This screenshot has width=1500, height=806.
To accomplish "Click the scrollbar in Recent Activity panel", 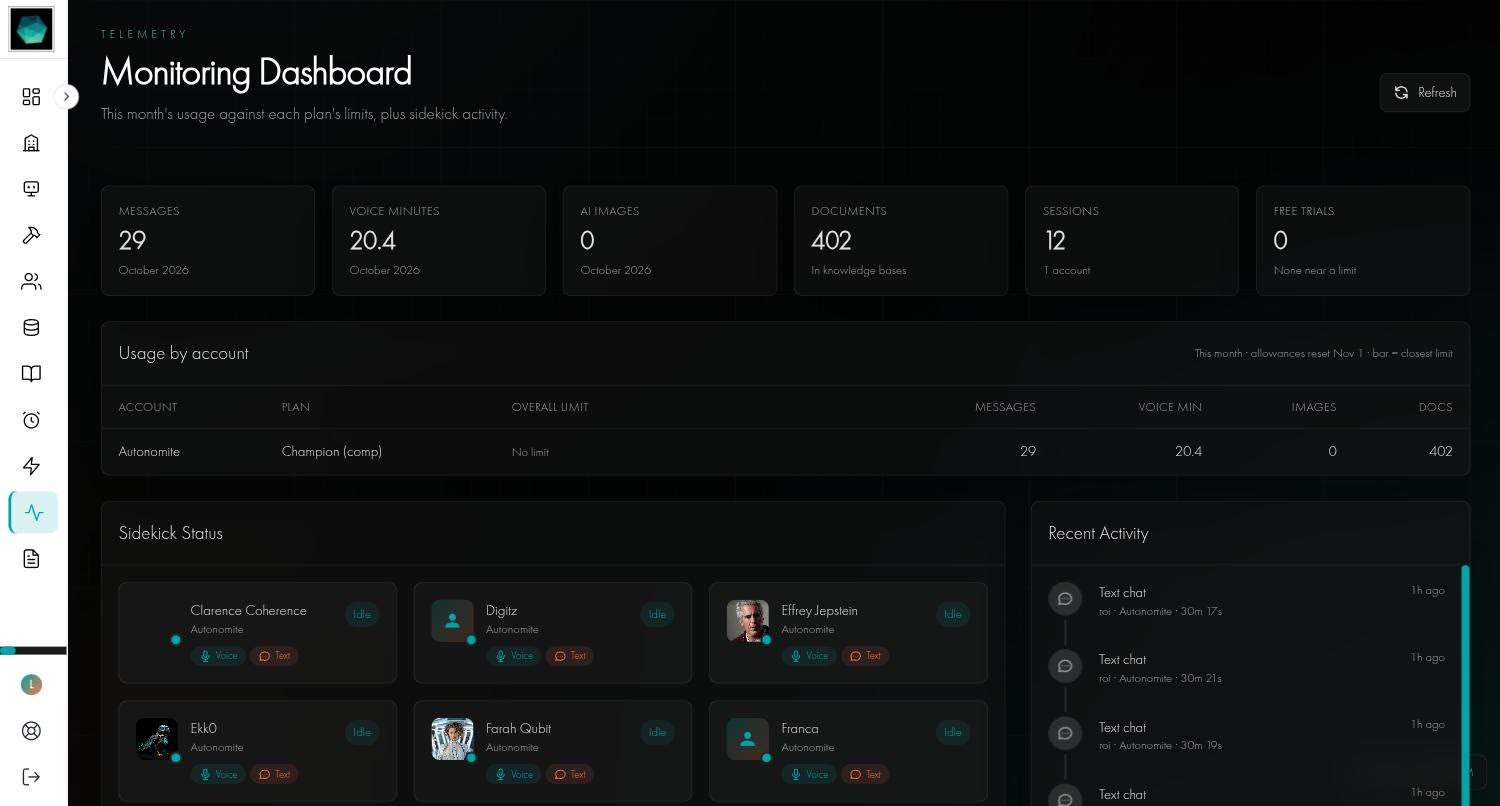I will (x=1466, y=685).
